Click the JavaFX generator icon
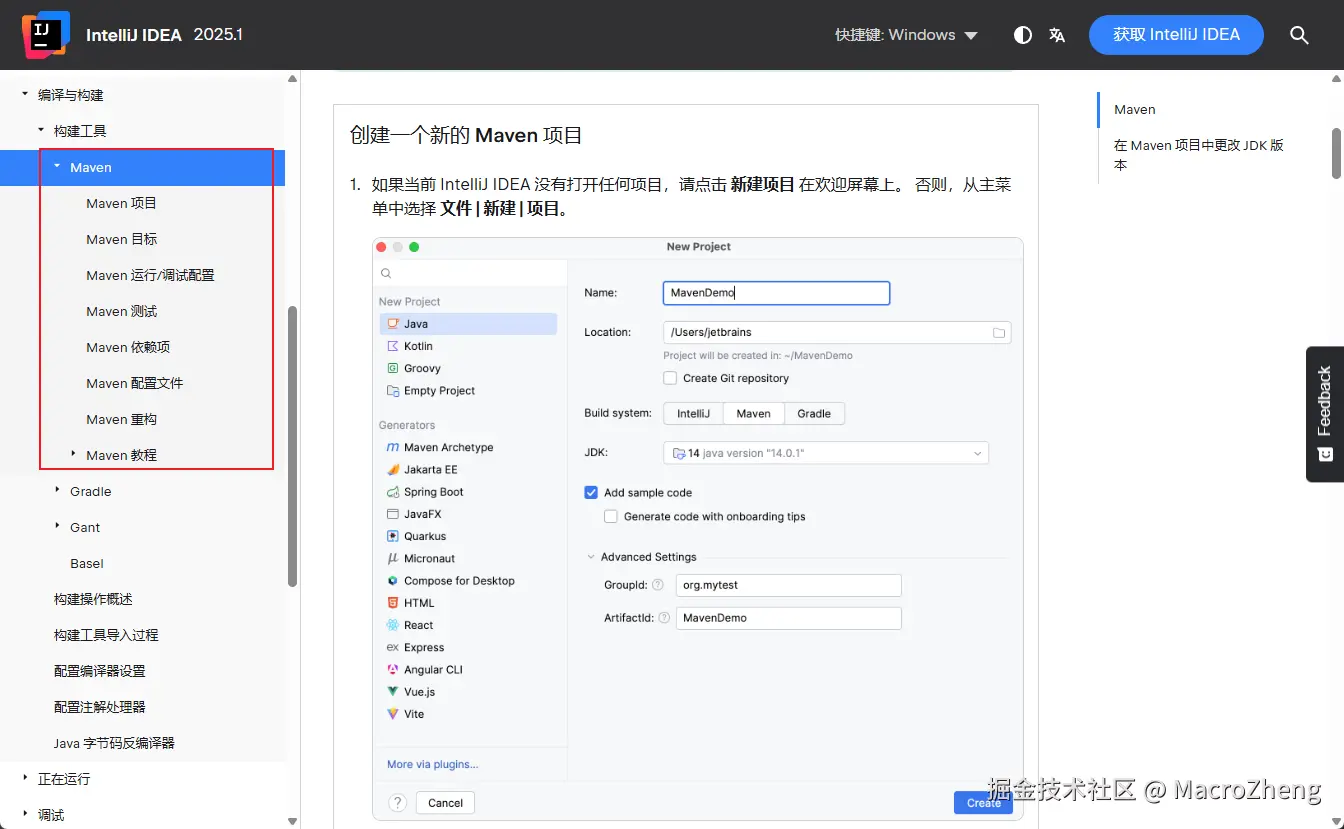The height and width of the screenshot is (829, 1344). click(x=393, y=514)
